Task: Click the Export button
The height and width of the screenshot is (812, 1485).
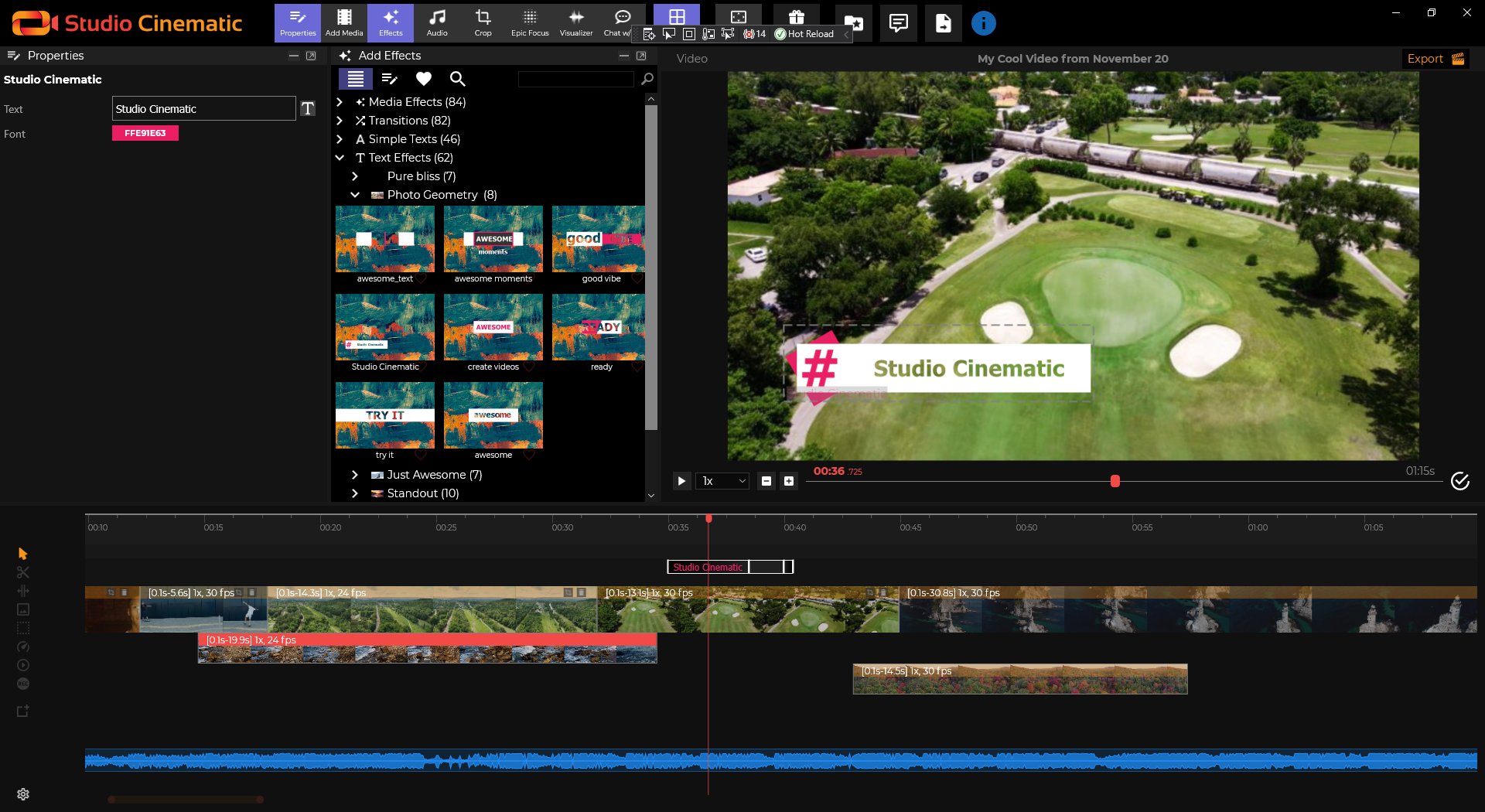Action: tap(1435, 59)
